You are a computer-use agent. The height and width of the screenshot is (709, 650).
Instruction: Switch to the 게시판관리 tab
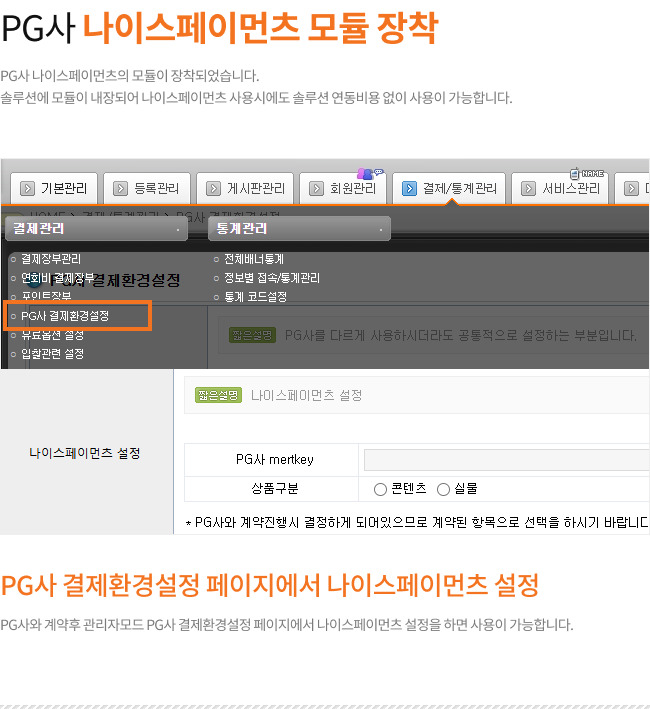click(x=245, y=188)
